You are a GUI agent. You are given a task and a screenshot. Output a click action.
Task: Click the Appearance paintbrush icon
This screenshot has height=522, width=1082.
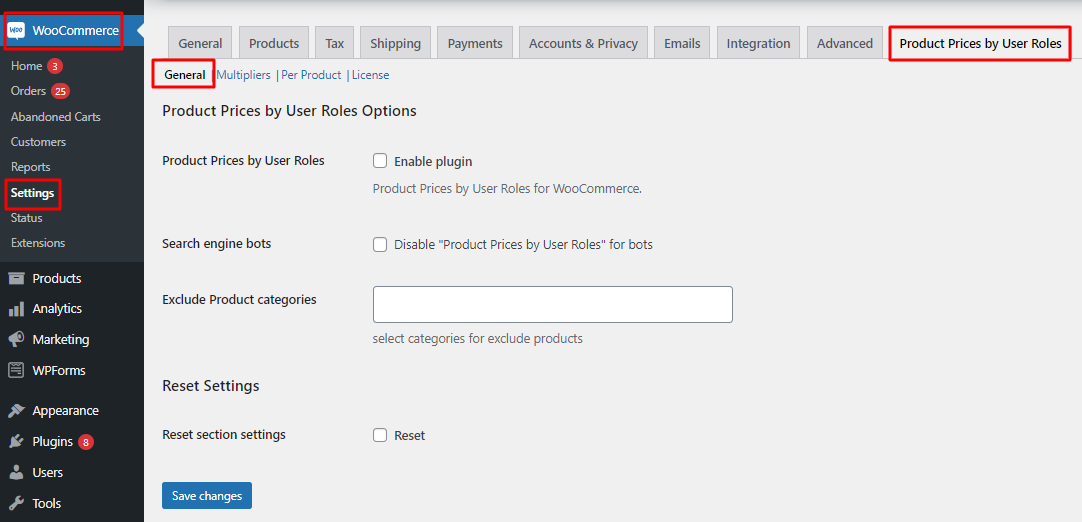16,411
